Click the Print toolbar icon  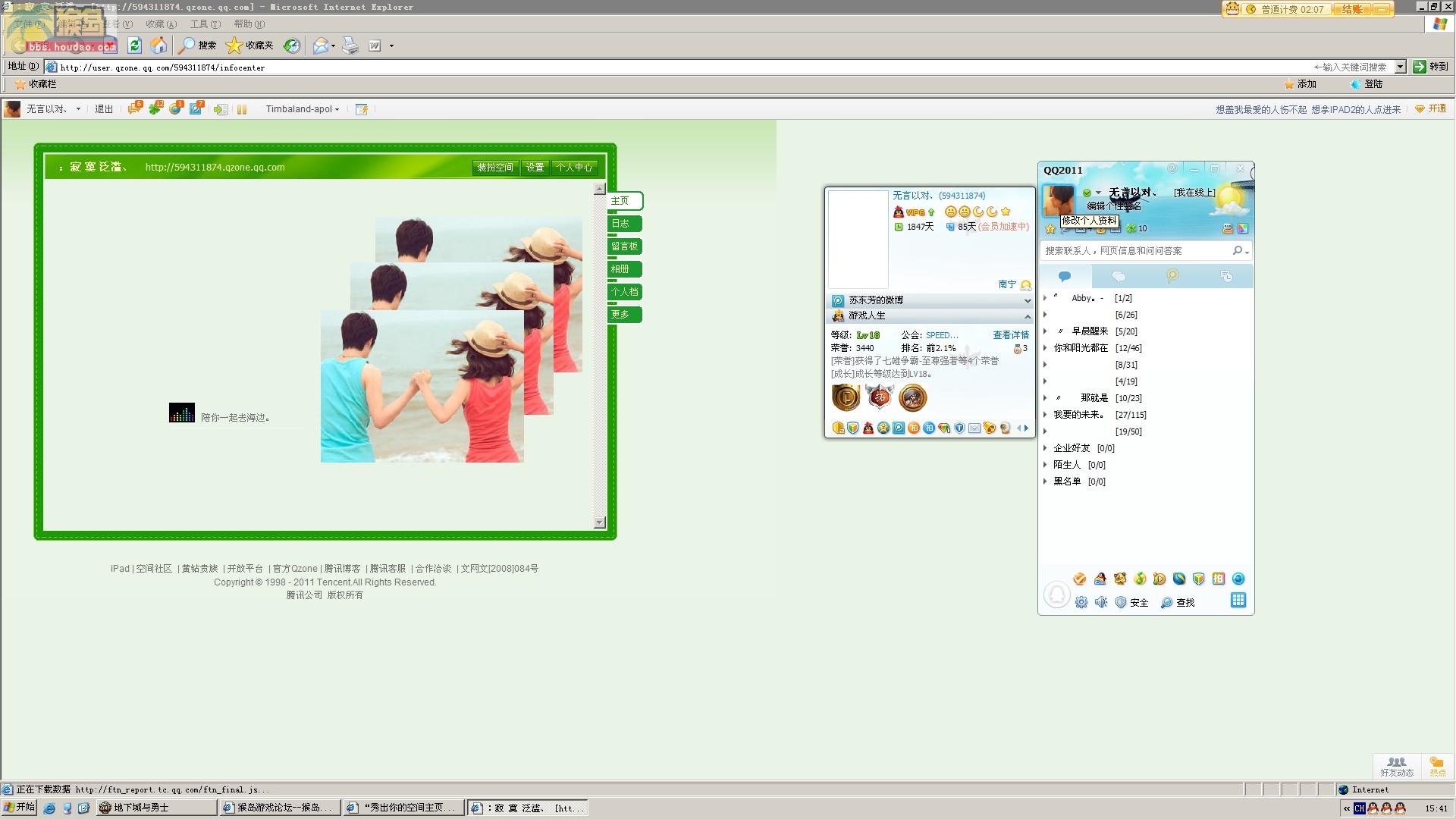click(350, 45)
